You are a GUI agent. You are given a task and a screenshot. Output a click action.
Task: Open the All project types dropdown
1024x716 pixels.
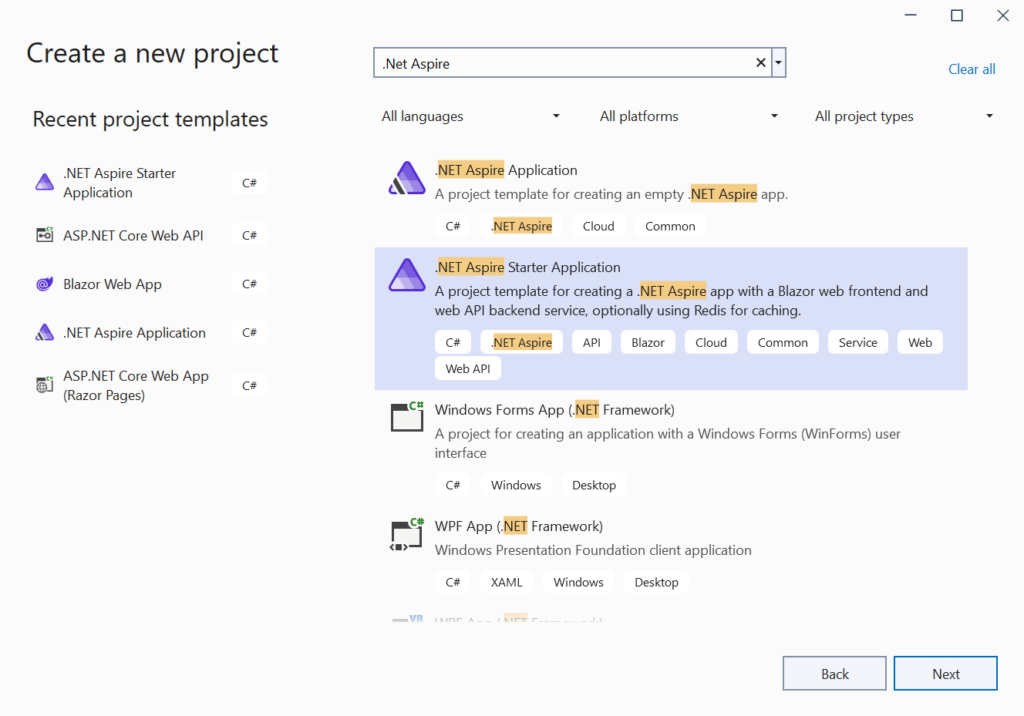(900, 116)
